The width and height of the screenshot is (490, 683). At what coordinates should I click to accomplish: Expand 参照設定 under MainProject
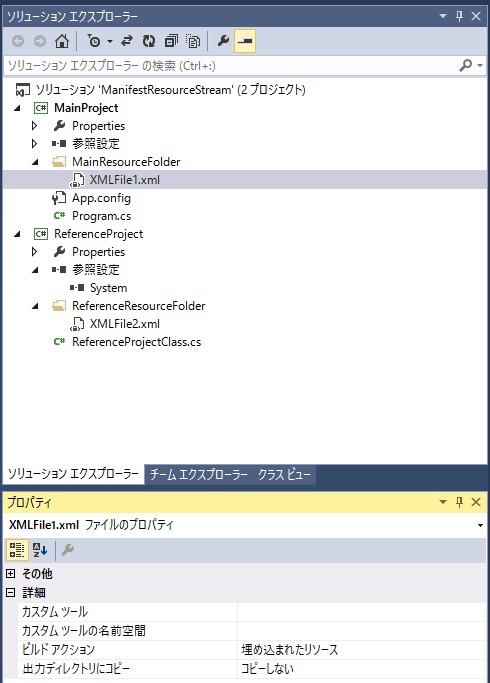coord(34,144)
